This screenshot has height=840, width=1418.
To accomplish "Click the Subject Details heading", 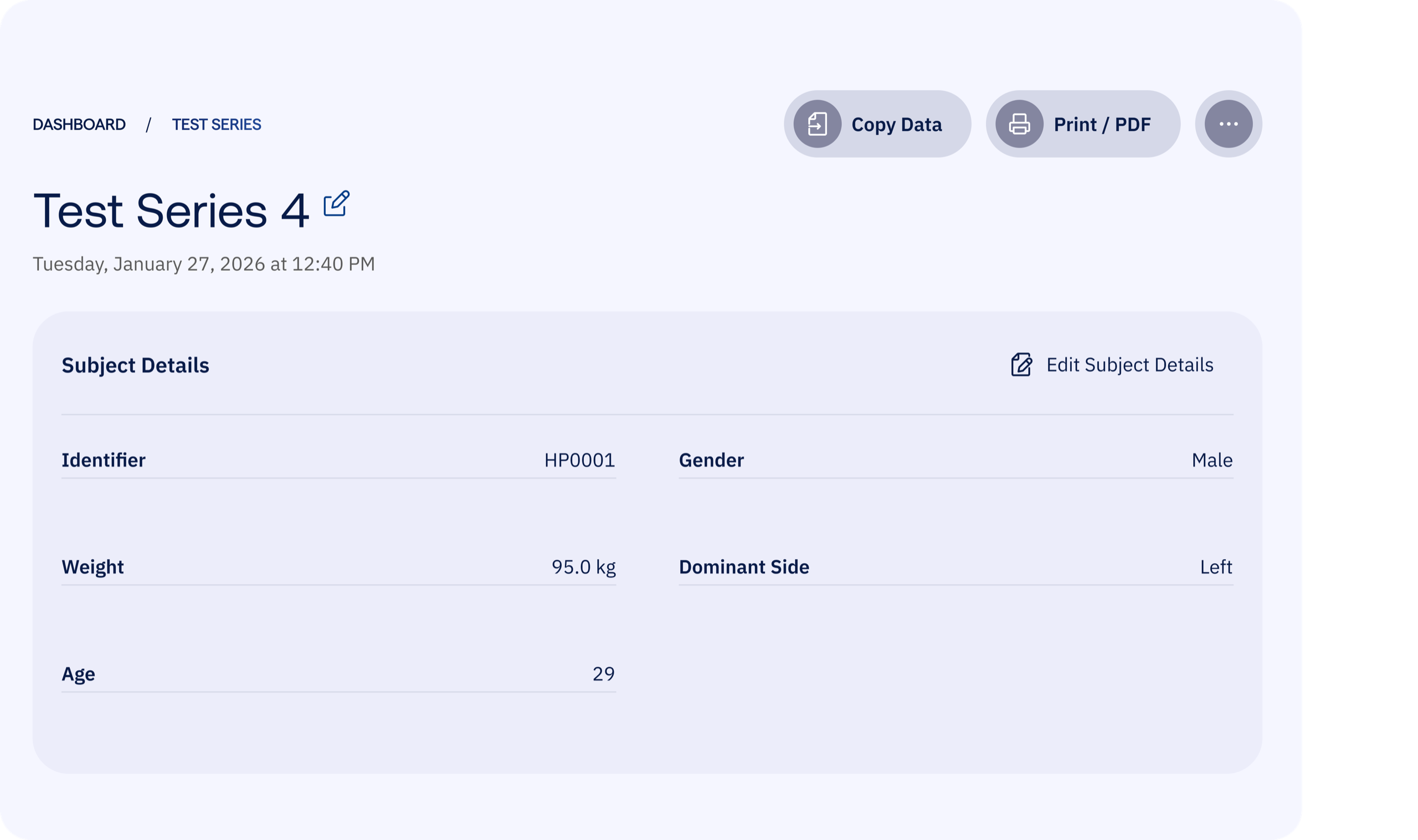I will click(x=135, y=365).
